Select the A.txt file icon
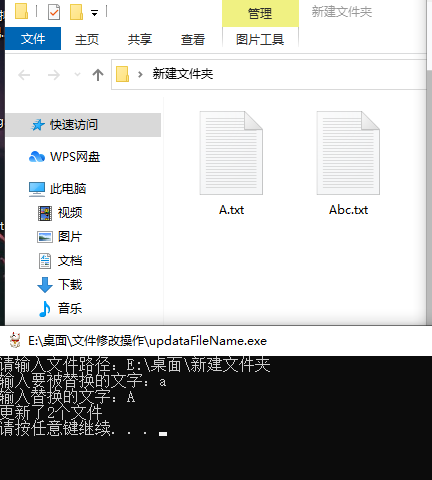 click(231, 153)
